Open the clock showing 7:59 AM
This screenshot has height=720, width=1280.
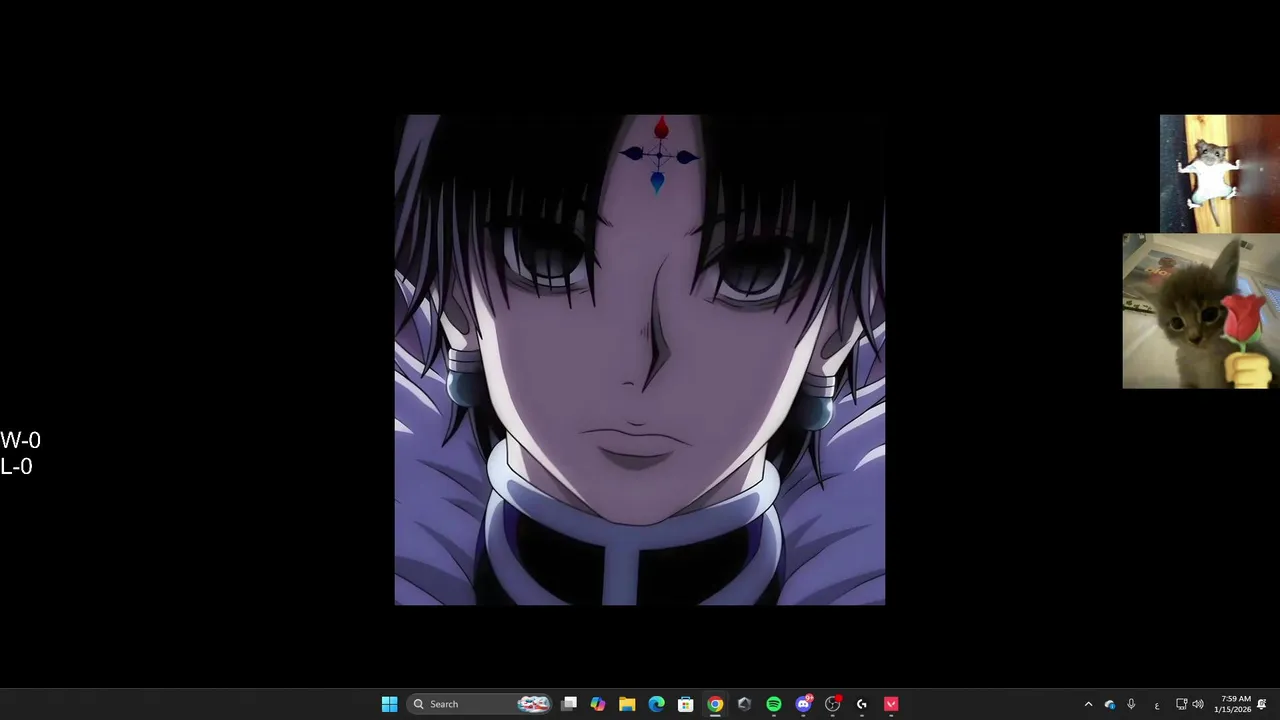pyautogui.click(x=1233, y=704)
